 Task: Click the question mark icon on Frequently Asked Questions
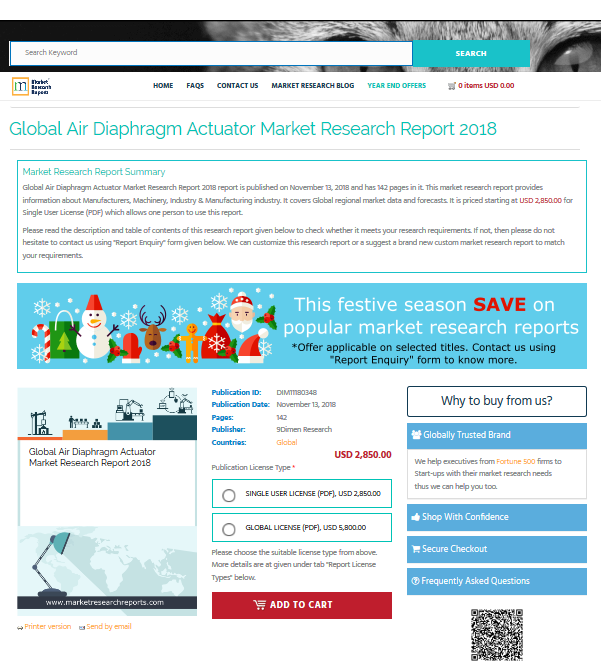416,581
